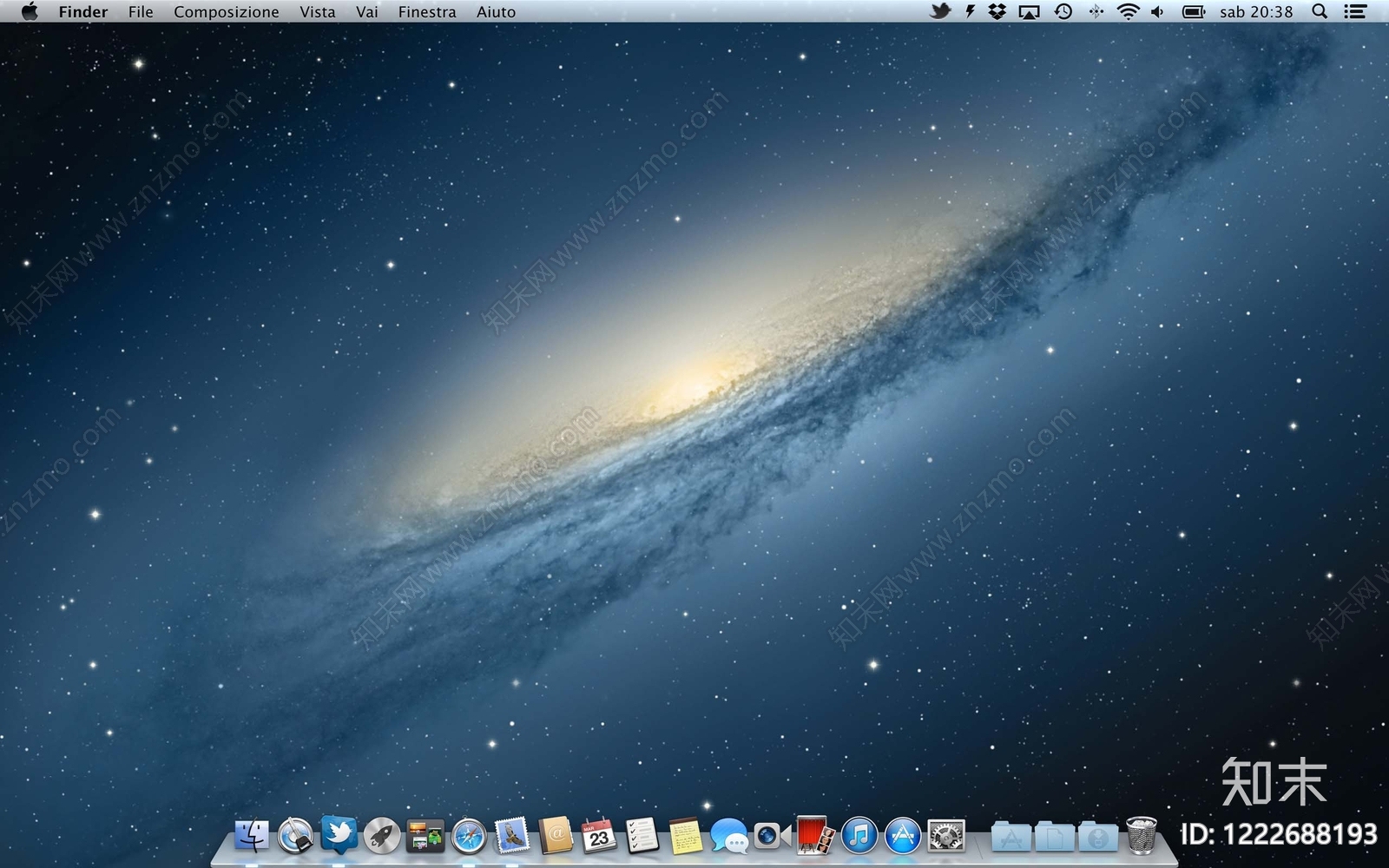Viewport: 1389px width, 868px height.
Task: Open Reminders checklist icon in Dock
Action: [642, 836]
